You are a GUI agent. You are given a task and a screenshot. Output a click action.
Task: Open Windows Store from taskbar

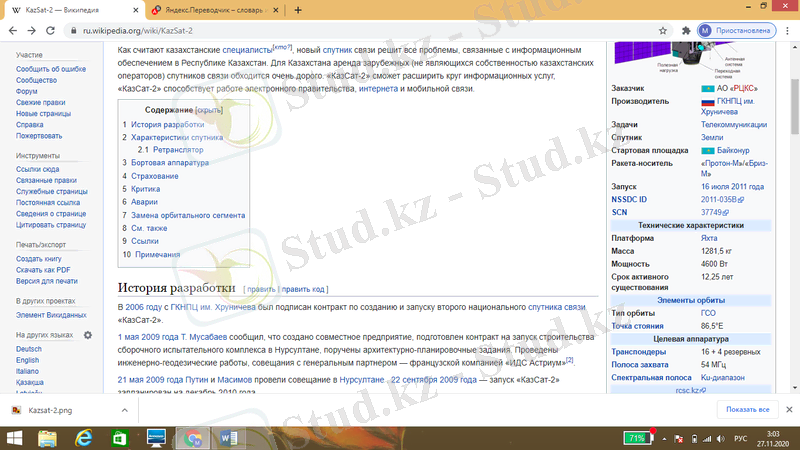[120, 438]
